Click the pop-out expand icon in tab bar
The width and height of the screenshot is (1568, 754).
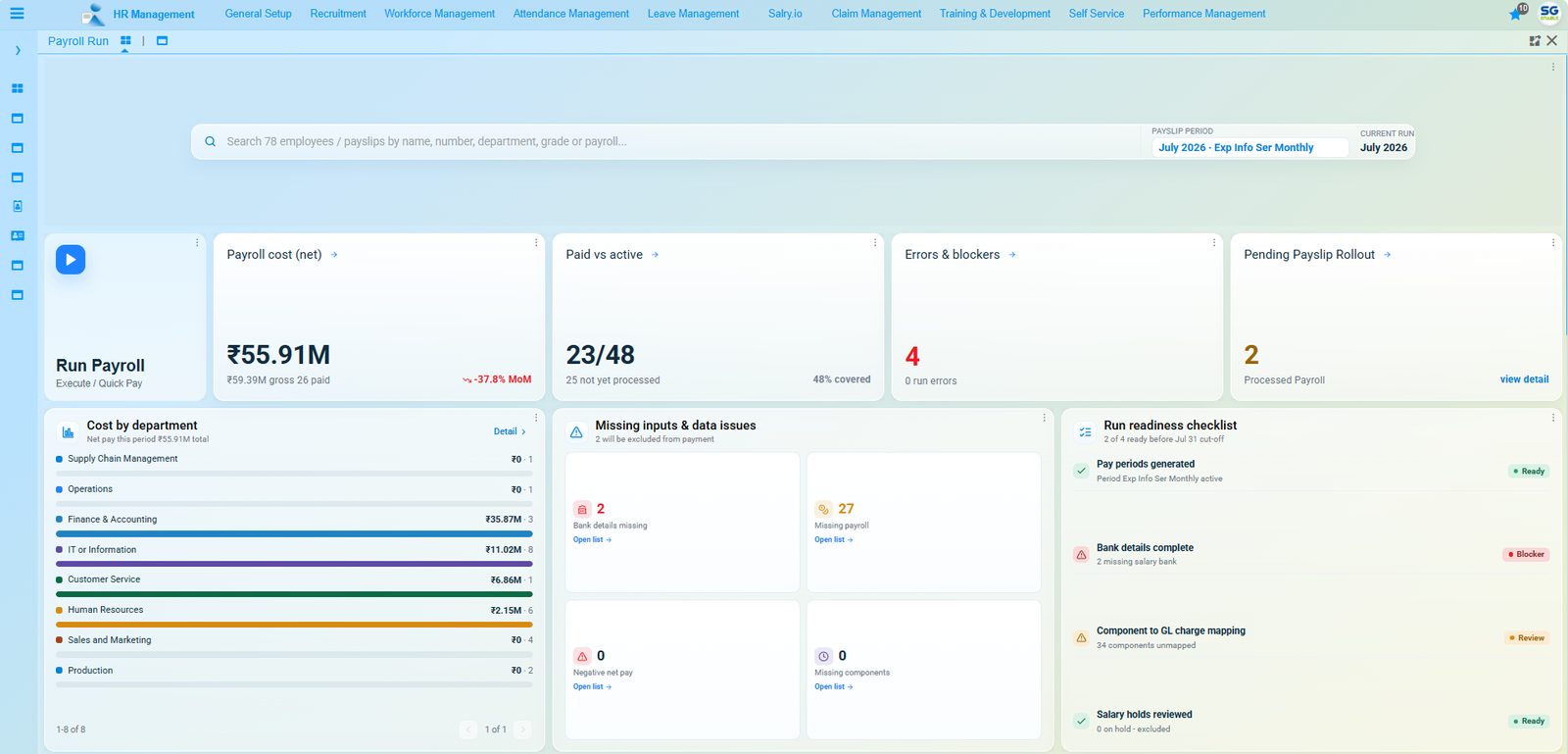tap(1535, 41)
